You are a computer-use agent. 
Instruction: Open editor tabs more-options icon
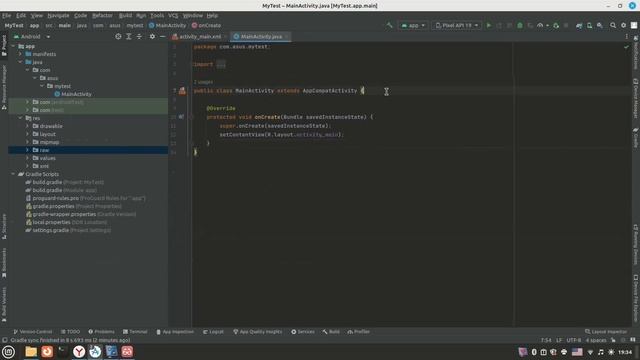[x=627, y=36]
